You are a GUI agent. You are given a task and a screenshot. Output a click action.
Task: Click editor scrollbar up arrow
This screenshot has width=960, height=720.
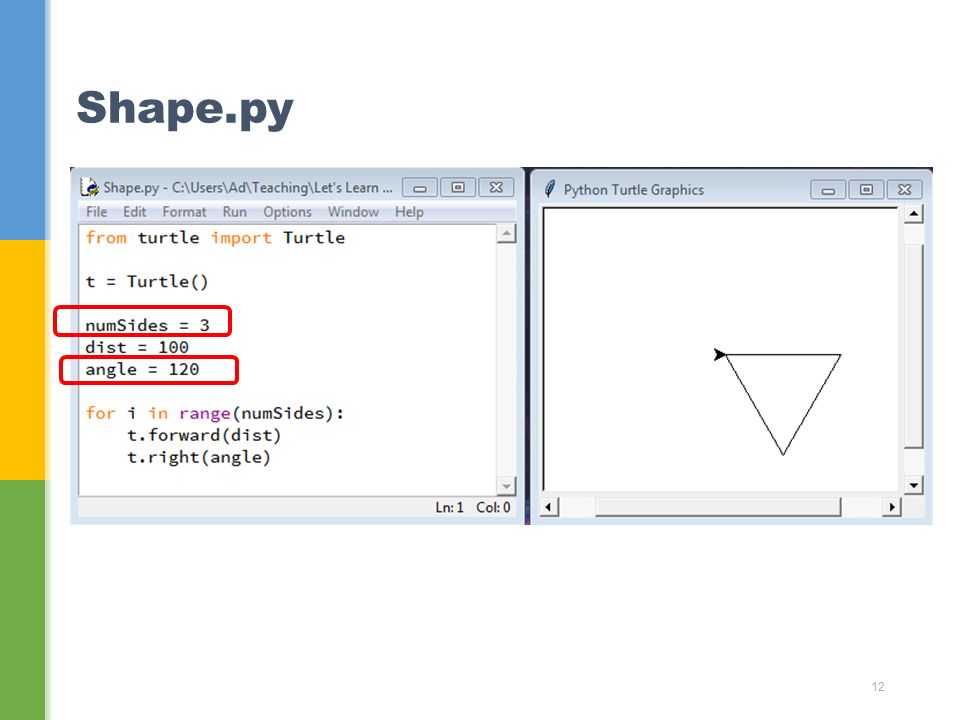click(506, 233)
